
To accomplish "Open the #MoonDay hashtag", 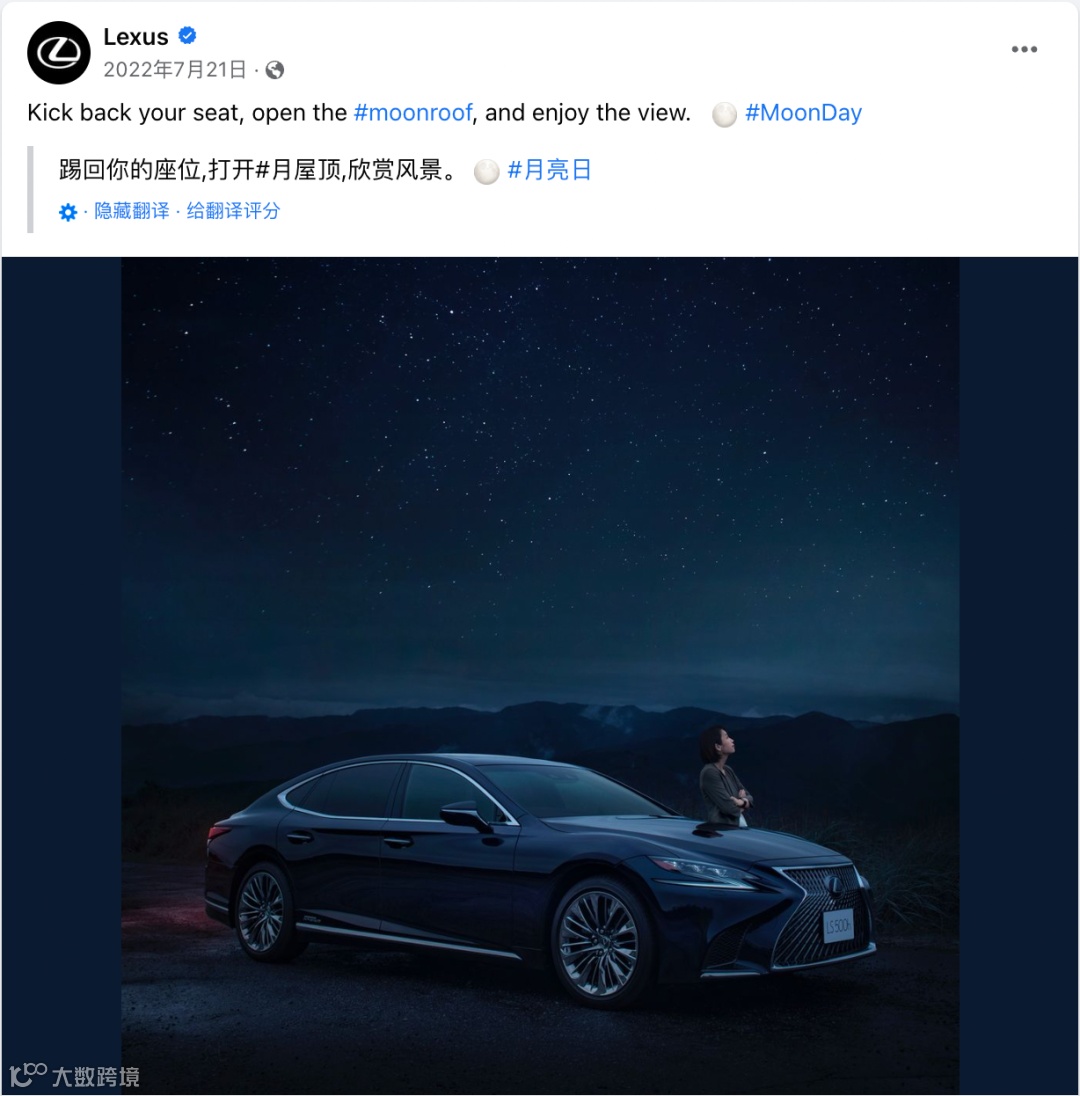I will click(803, 113).
